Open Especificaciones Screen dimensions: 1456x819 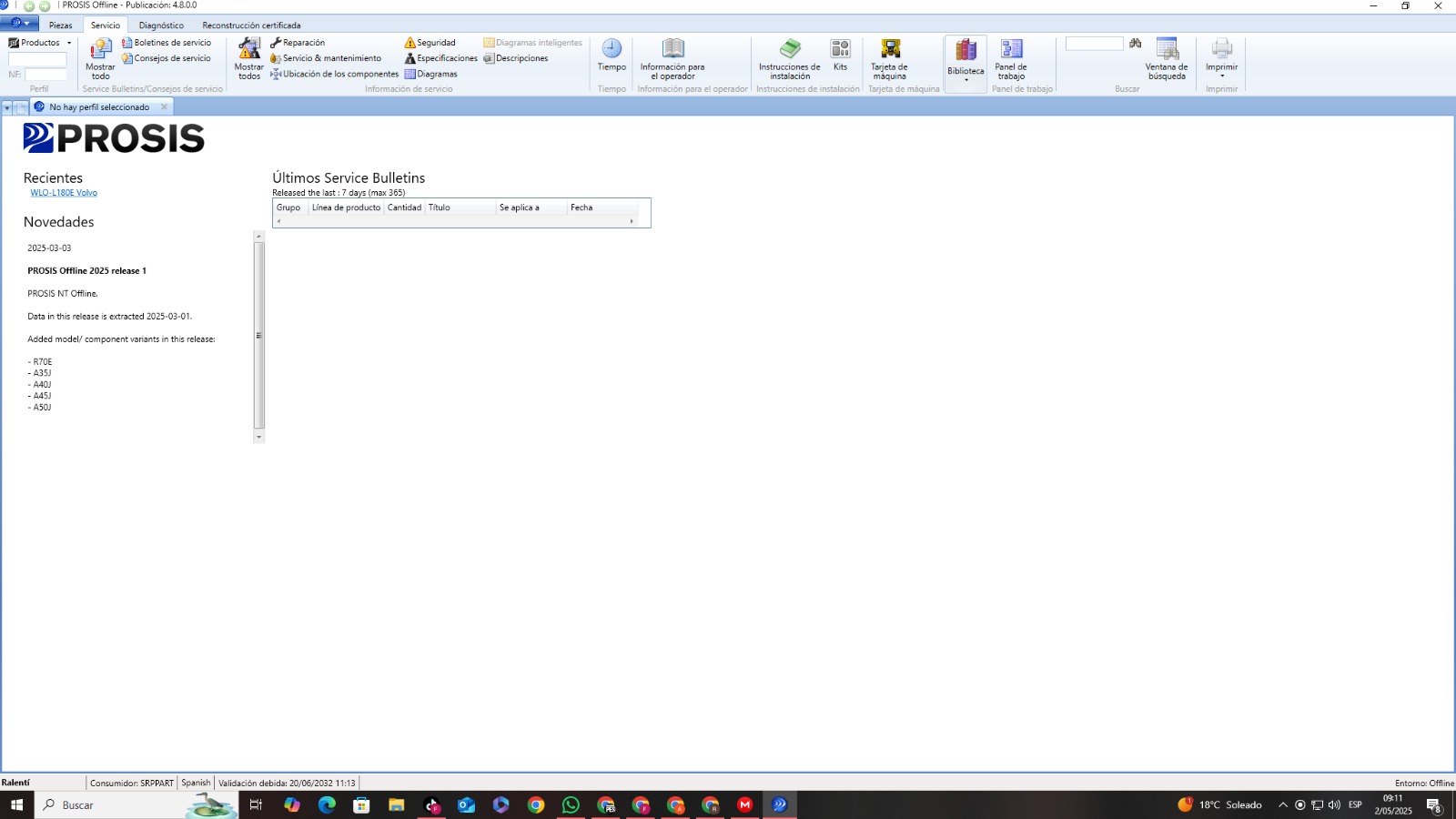[441, 58]
